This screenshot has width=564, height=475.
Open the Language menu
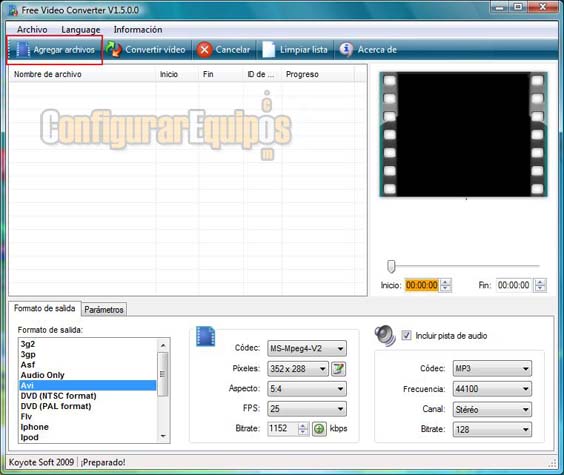point(81,29)
